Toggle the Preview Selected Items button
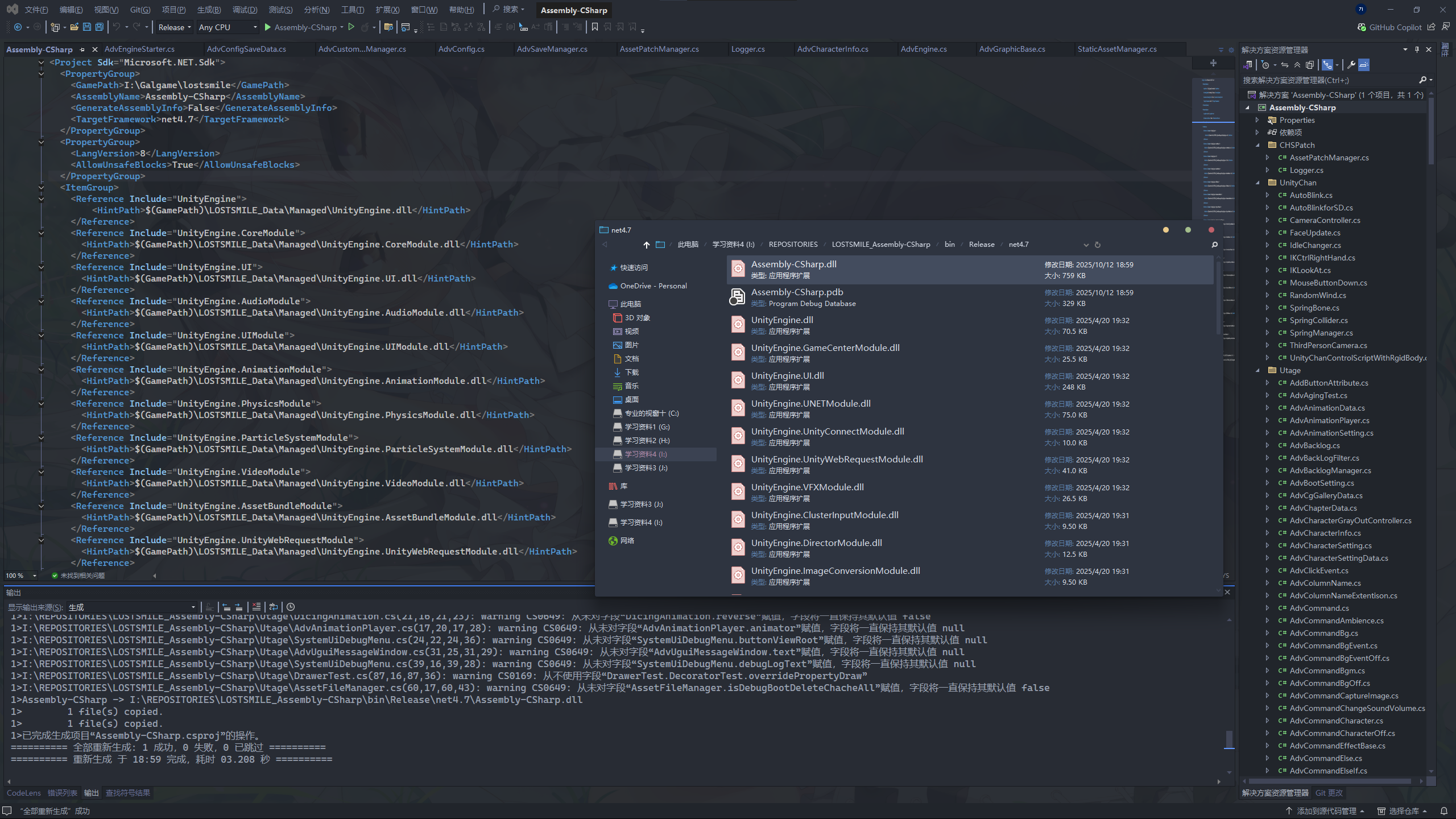 (1364, 65)
